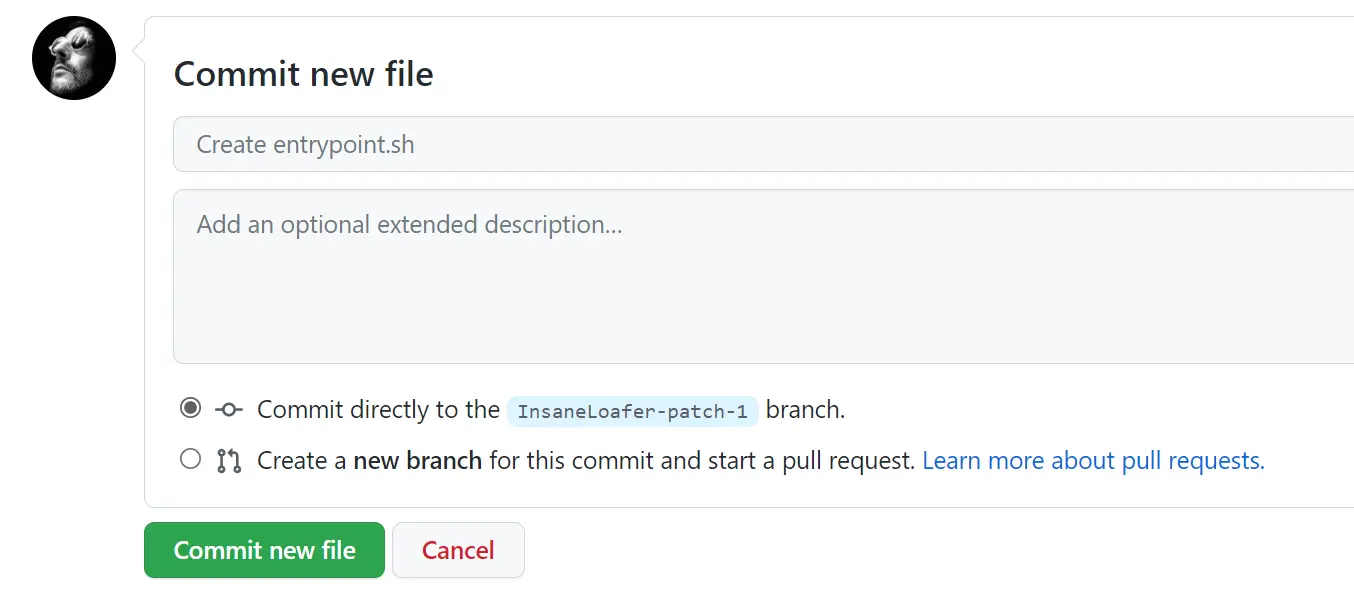Select the "Create a new branch" radio button
Image resolution: width=1354 pixels, height=600 pixels.
coord(190,459)
